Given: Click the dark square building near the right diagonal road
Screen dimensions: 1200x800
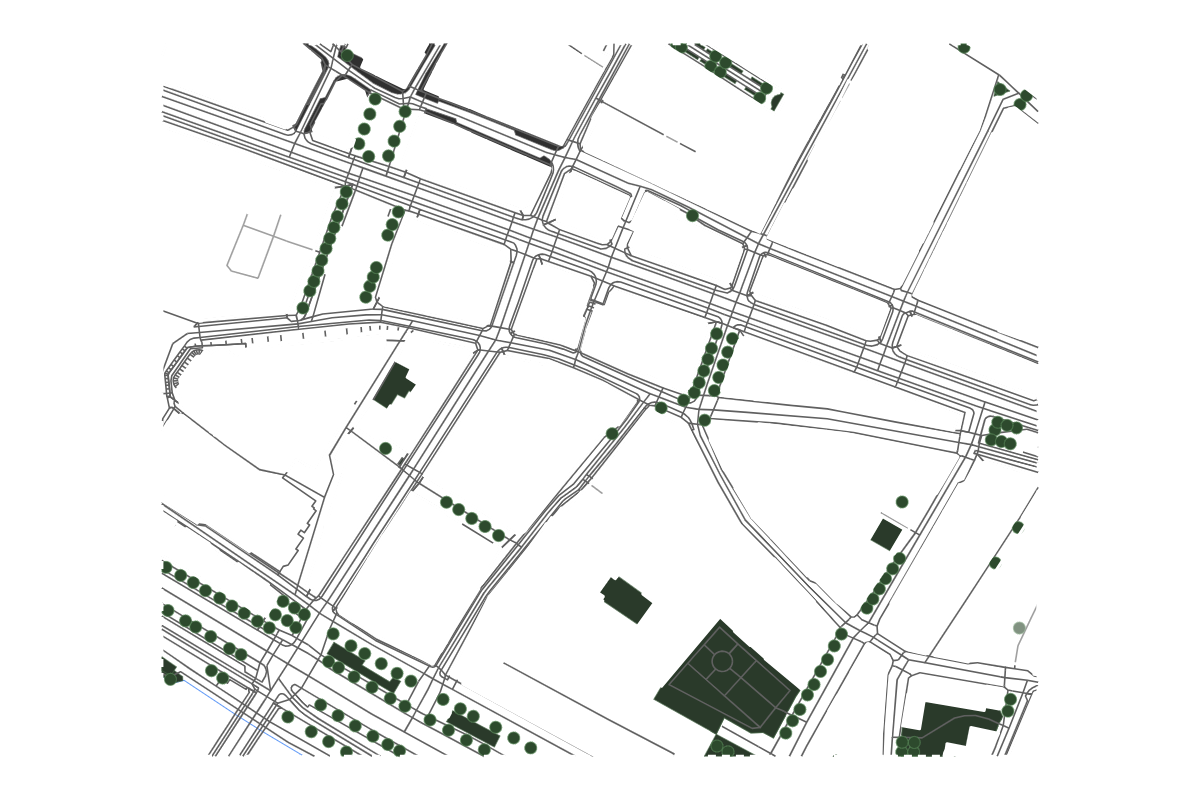Looking at the screenshot, I should [x=886, y=534].
